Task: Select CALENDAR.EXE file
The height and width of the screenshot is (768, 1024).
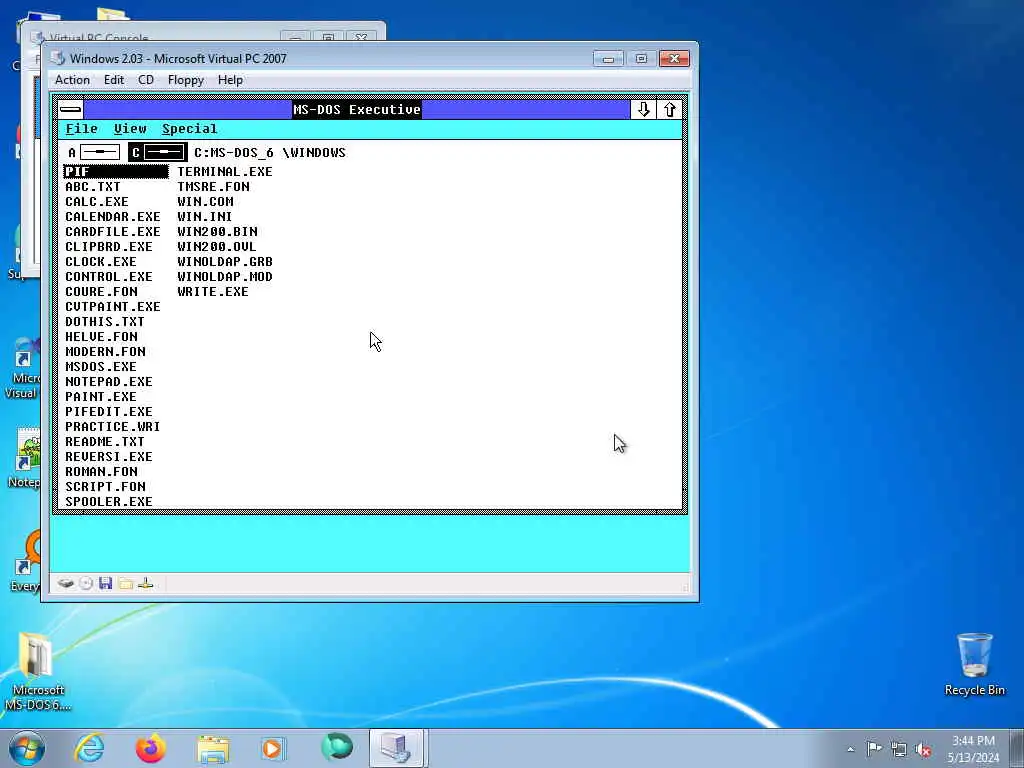Action: [x=112, y=217]
